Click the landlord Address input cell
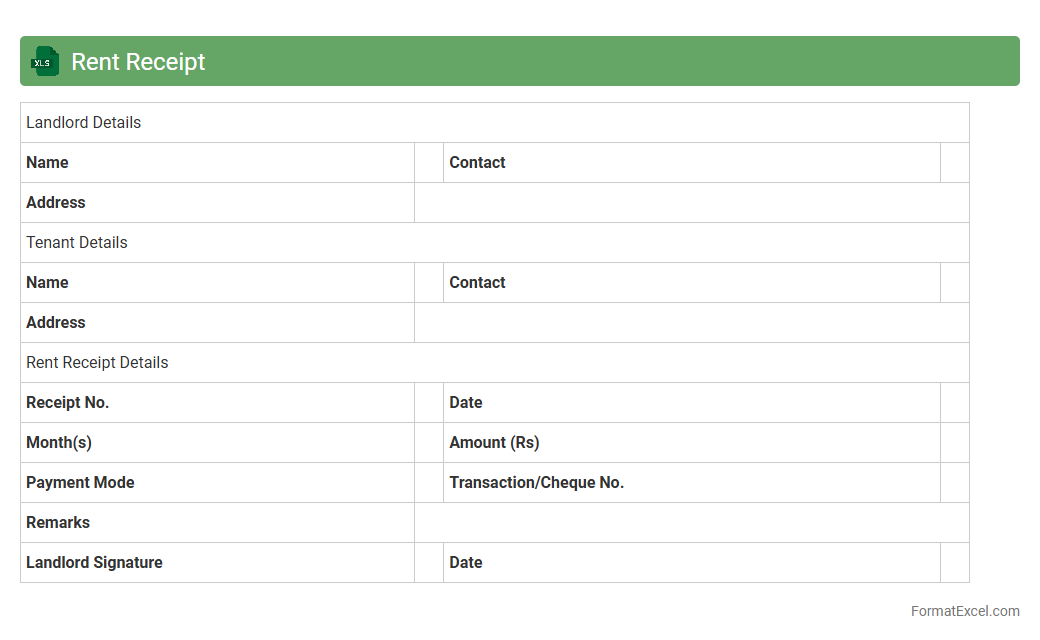The width and height of the screenshot is (1040, 640). [x=691, y=203]
